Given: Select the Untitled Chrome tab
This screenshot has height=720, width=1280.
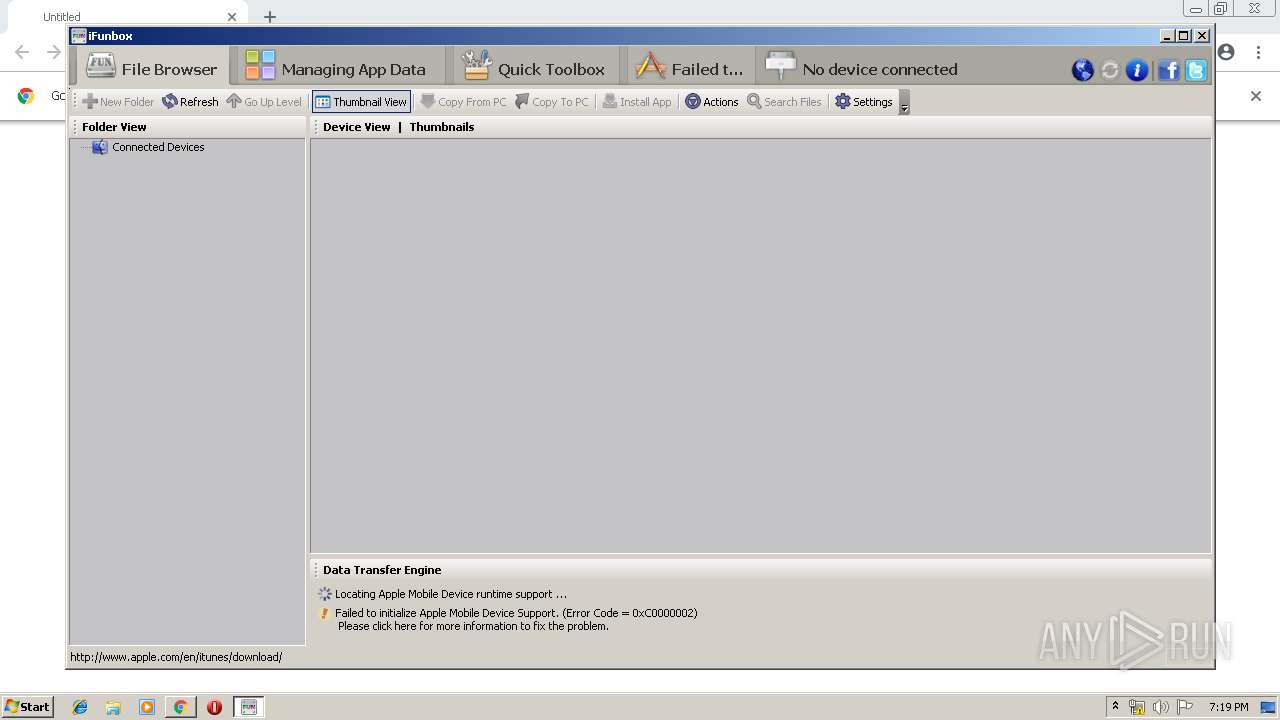Looking at the screenshot, I should pos(130,17).
